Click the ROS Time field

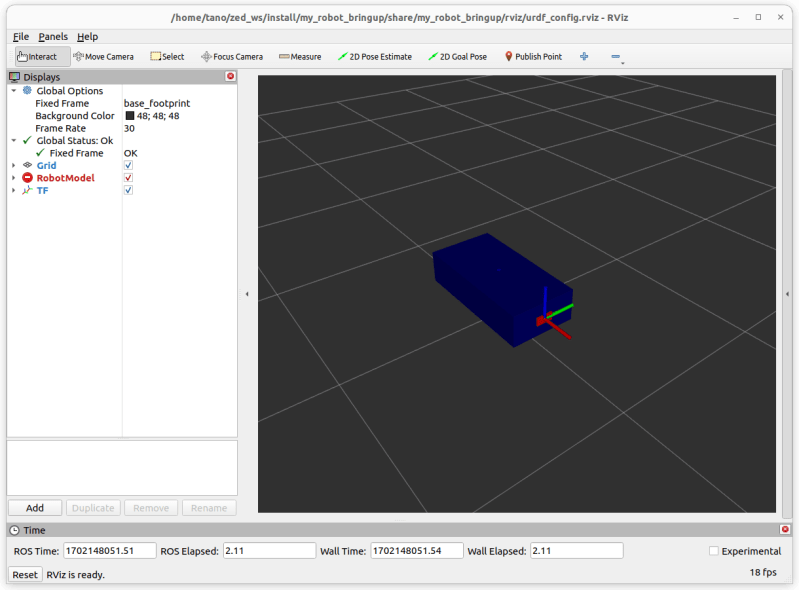(x=110, y=551)
